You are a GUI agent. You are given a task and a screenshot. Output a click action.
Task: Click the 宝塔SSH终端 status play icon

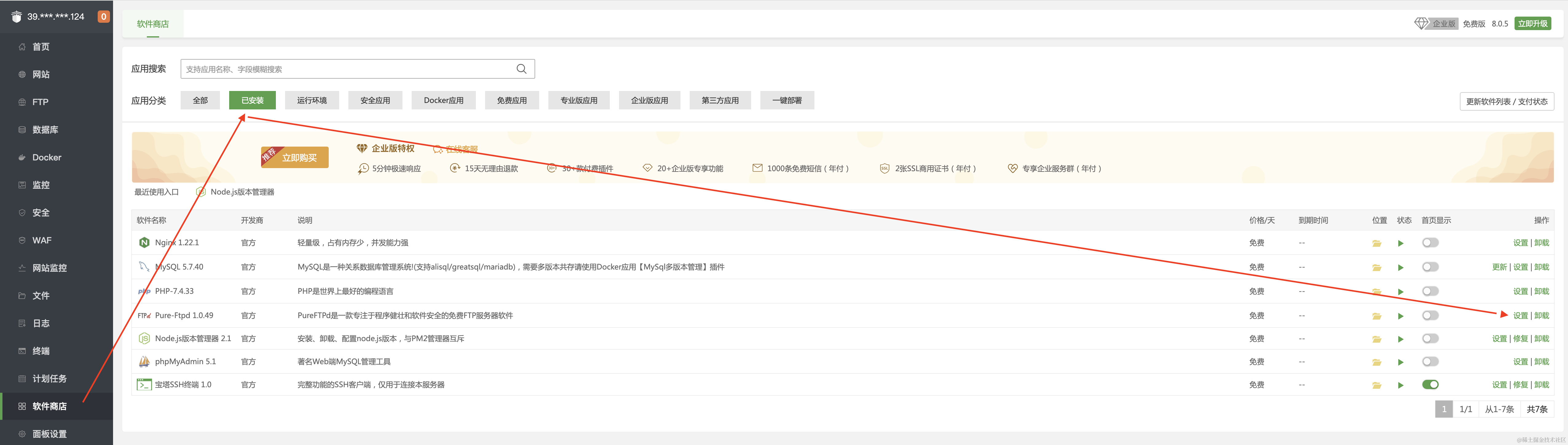point(1401,385)
